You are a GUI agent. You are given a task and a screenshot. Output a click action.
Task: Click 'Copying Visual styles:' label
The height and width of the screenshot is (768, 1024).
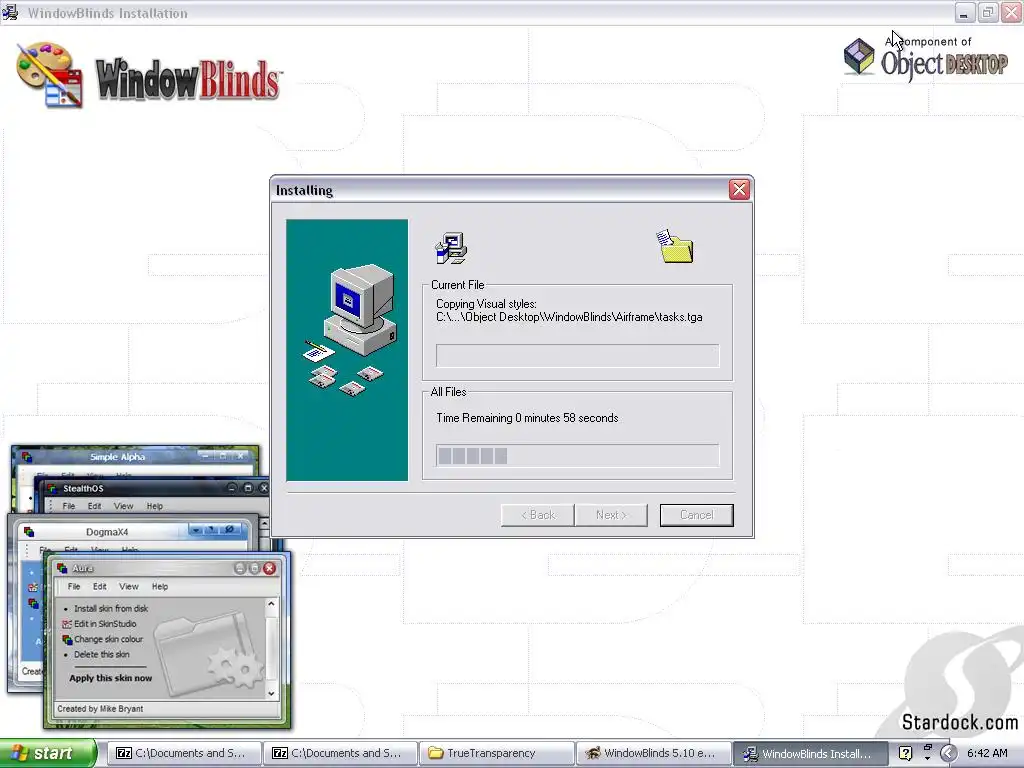pos(487,304)
